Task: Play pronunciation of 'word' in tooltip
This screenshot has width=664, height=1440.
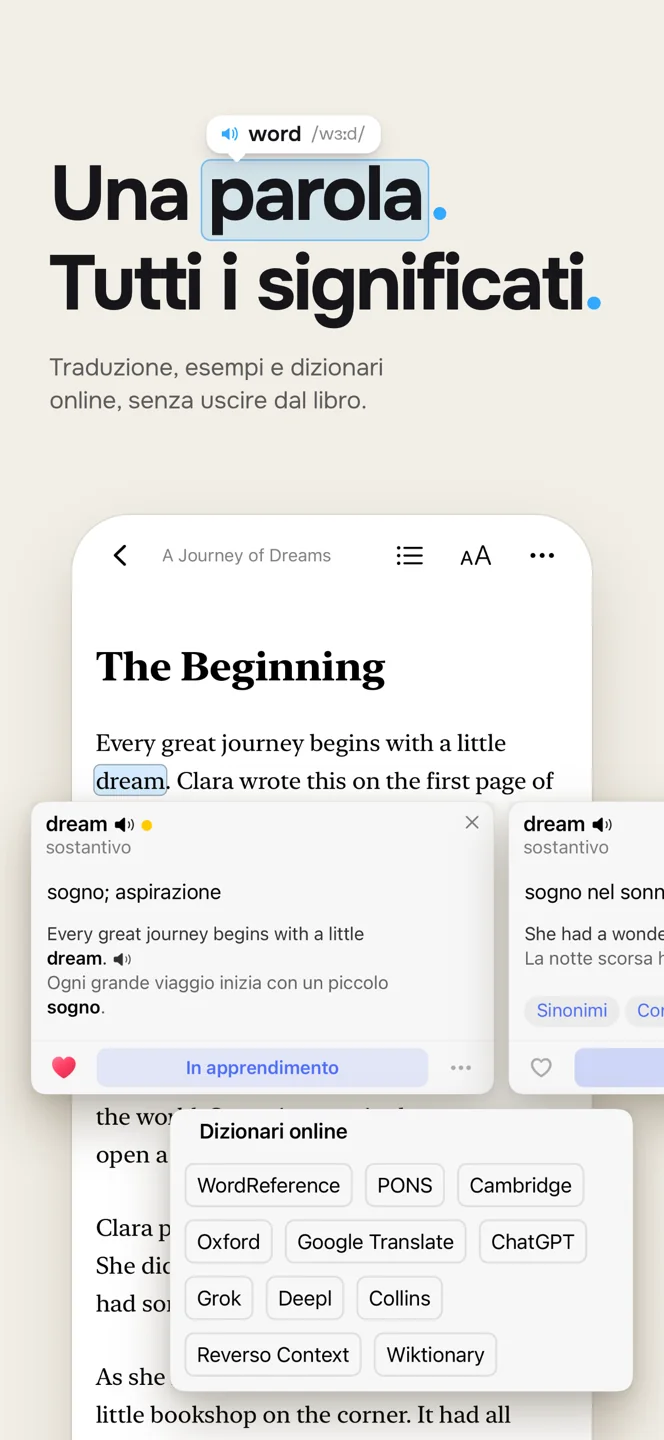Action: 230,134
